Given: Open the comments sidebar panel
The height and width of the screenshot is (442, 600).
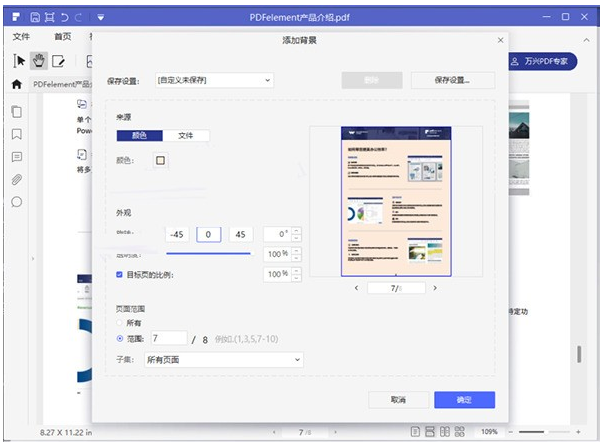Looking at the screenshot, I should (x=17, y=157).
